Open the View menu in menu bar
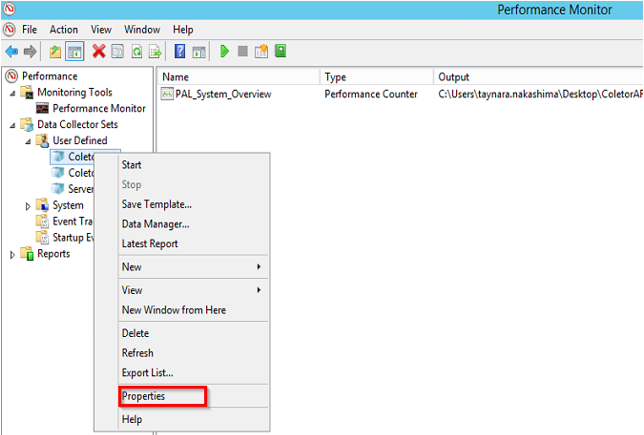This screenshot has width=644, height=435. click(101, 30)
